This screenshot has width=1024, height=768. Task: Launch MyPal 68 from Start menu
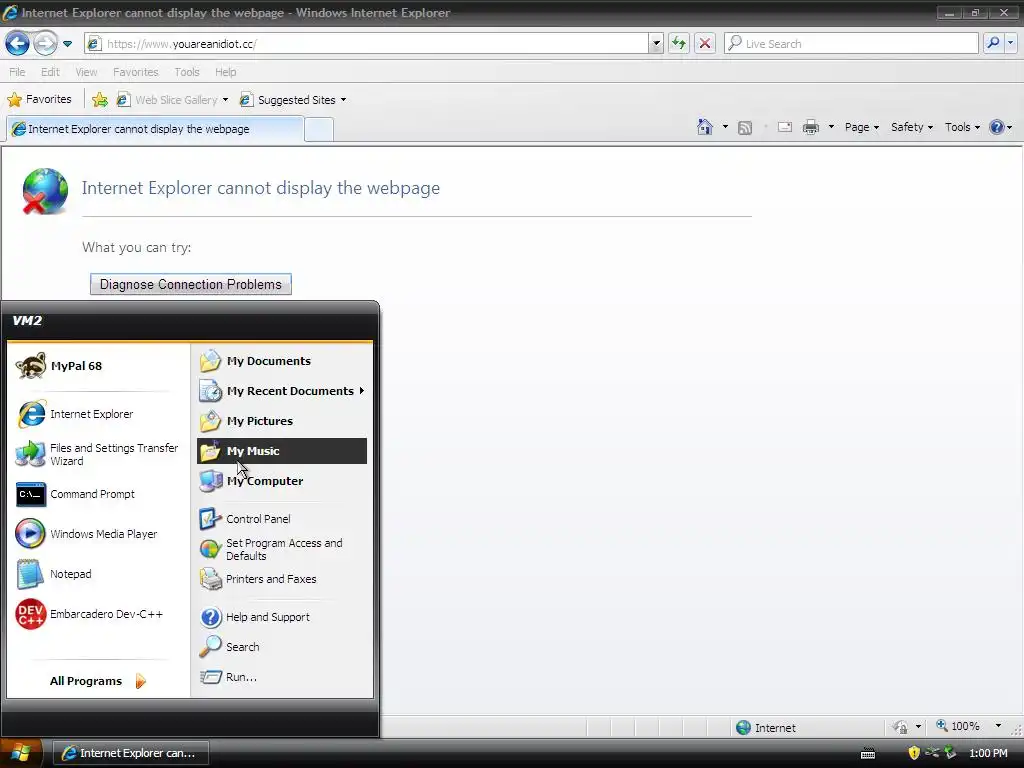pyautogui.click(x=98, y=366)
